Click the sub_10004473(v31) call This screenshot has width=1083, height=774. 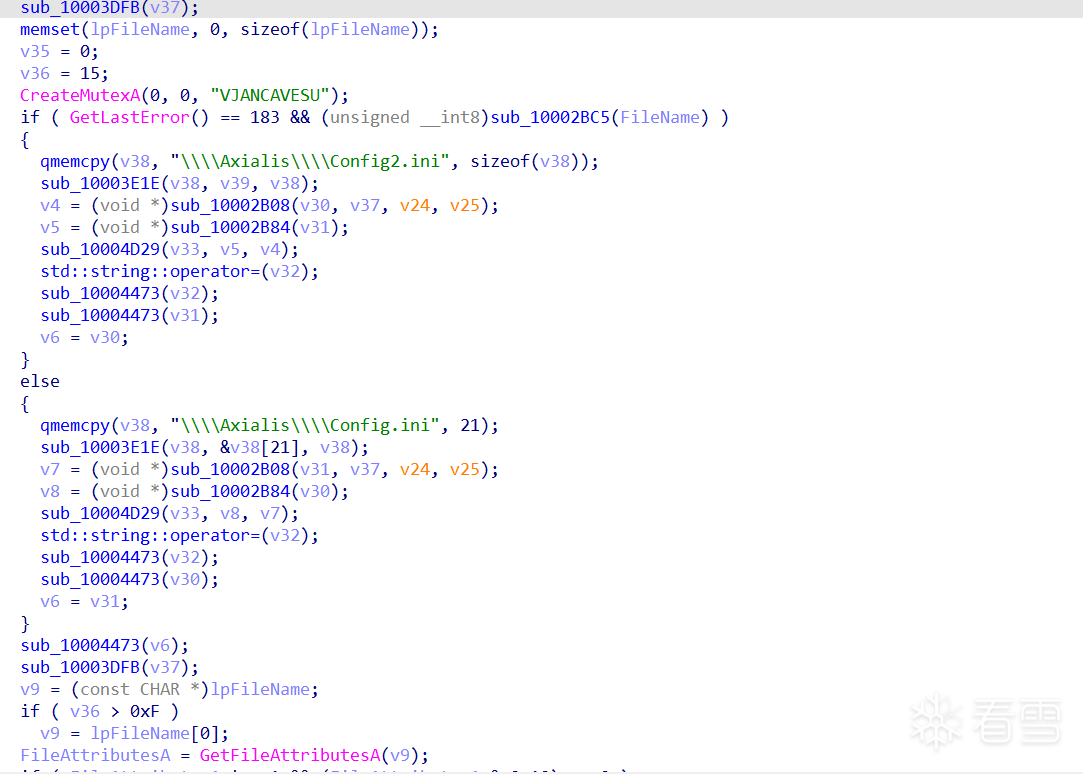128,316
